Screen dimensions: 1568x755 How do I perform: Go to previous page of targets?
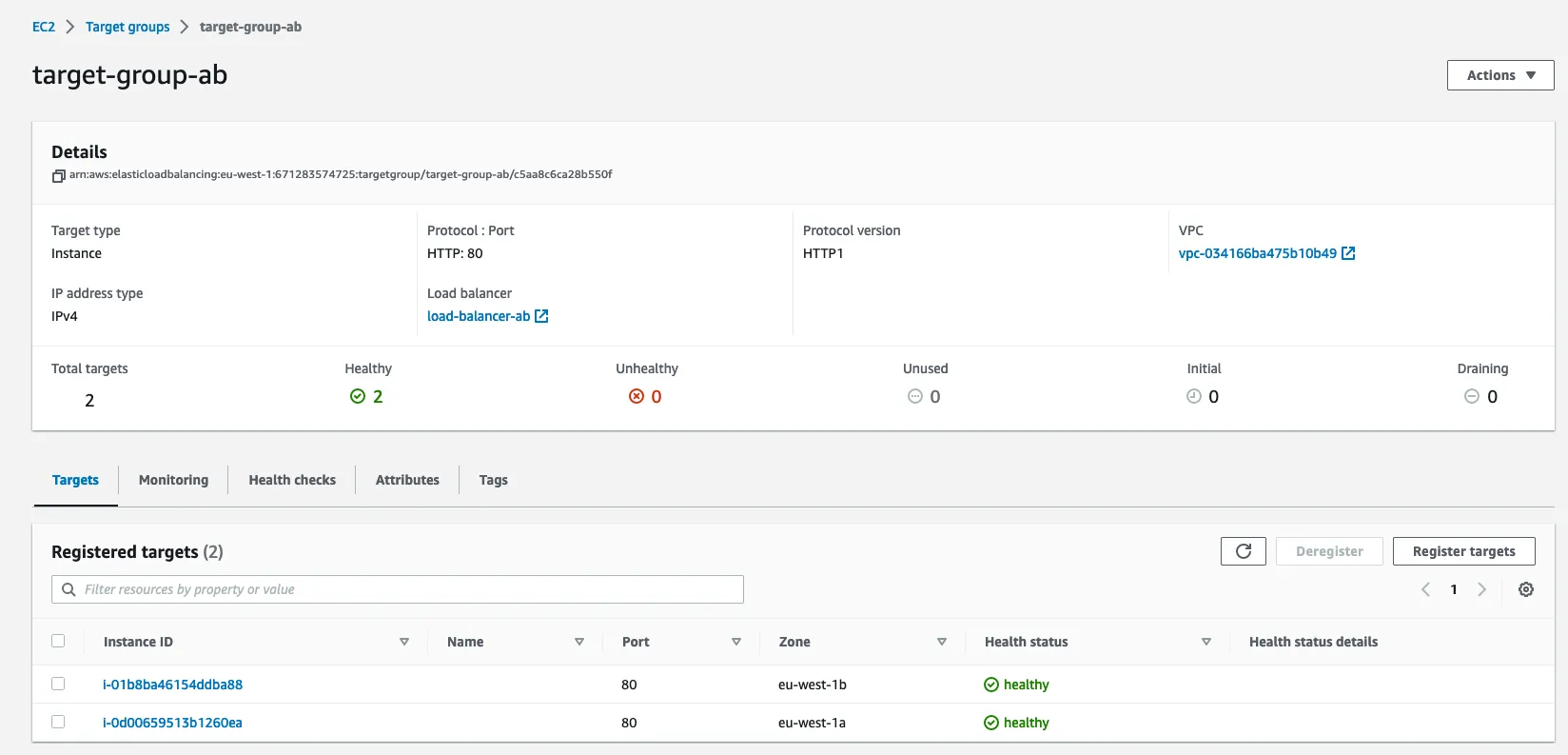1425,589
